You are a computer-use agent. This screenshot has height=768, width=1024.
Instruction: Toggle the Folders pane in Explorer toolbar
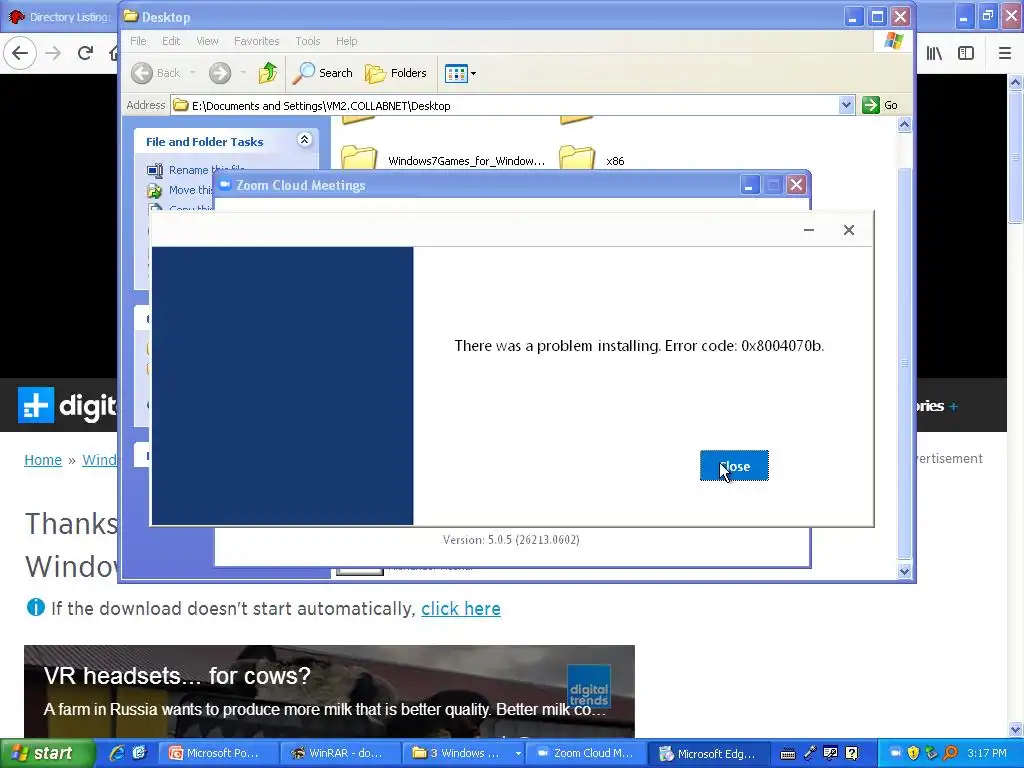tap(396, 73)
